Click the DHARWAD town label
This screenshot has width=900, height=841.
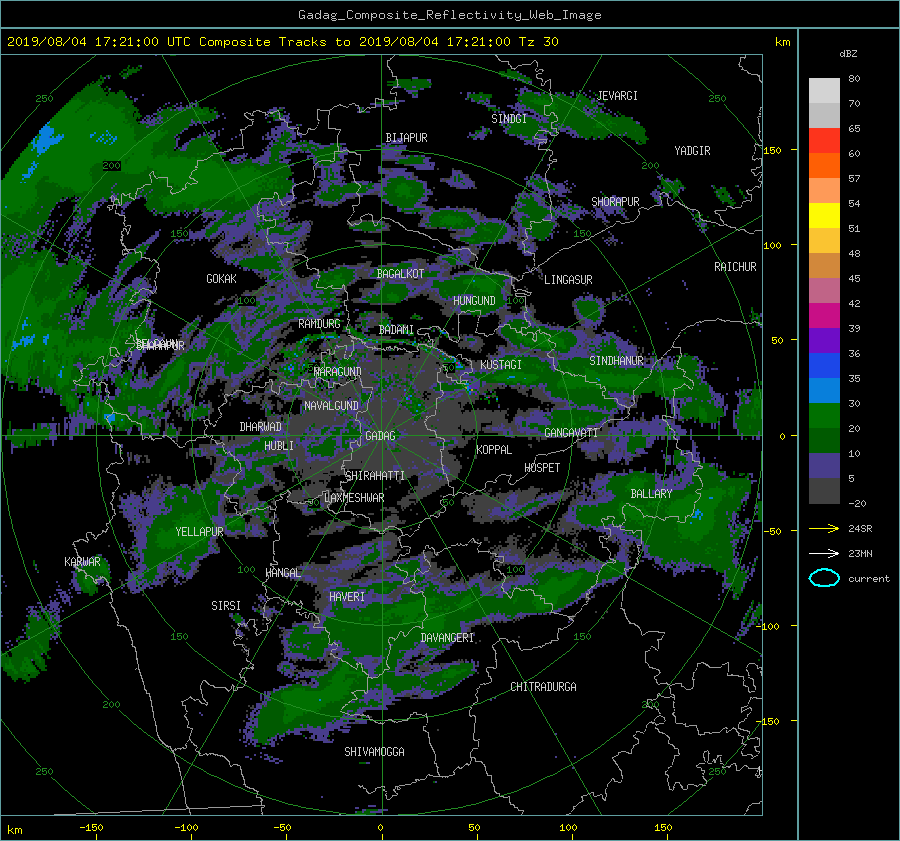[x=261, y=427]
